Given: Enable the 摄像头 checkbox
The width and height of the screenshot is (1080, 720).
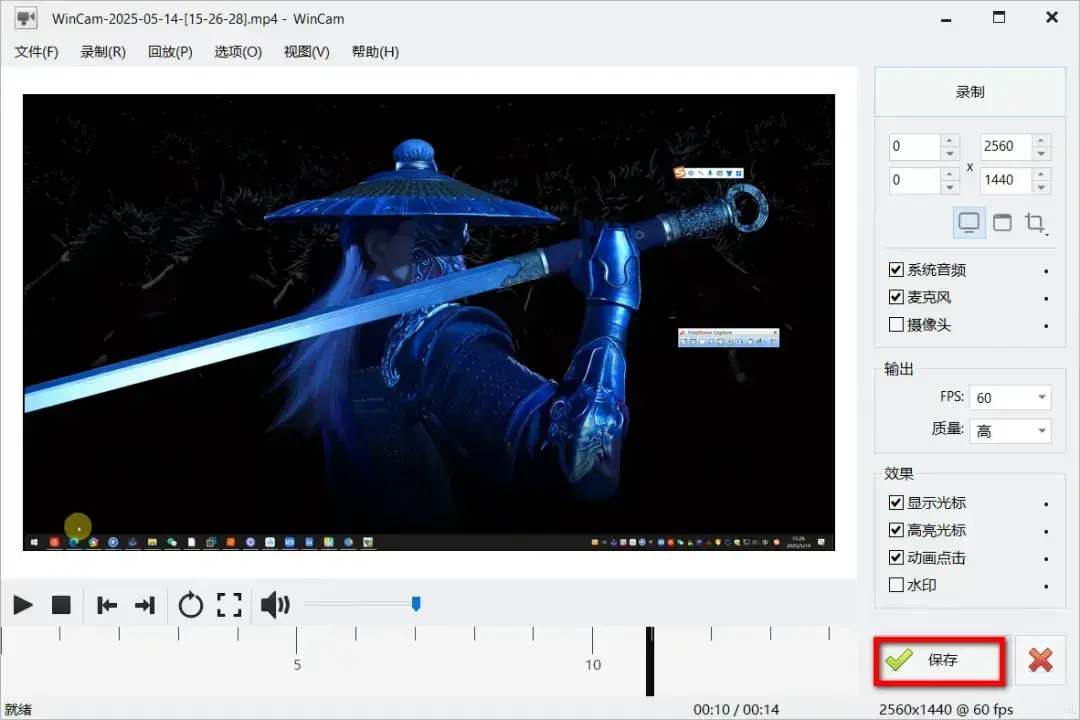Looking at the screenshot, I should [x=896, y=325].
